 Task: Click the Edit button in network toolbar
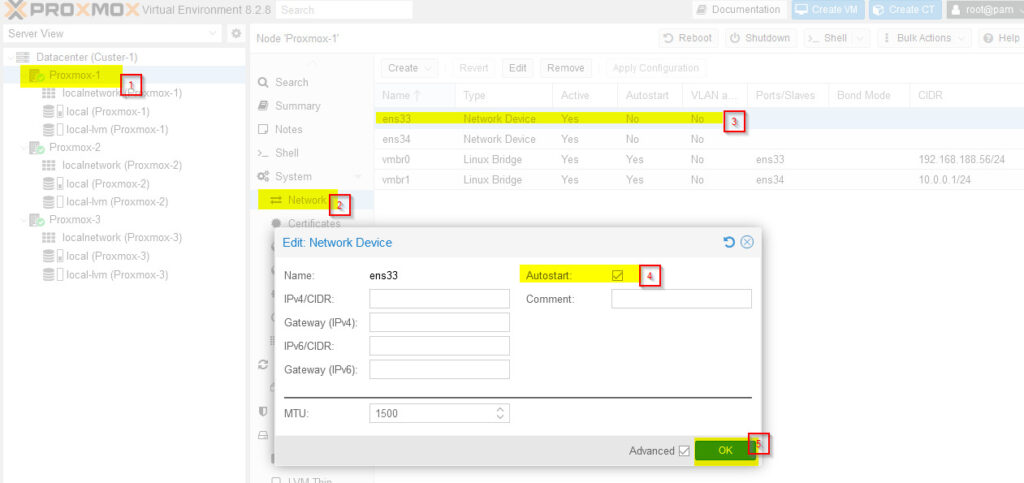coord(518,68)
